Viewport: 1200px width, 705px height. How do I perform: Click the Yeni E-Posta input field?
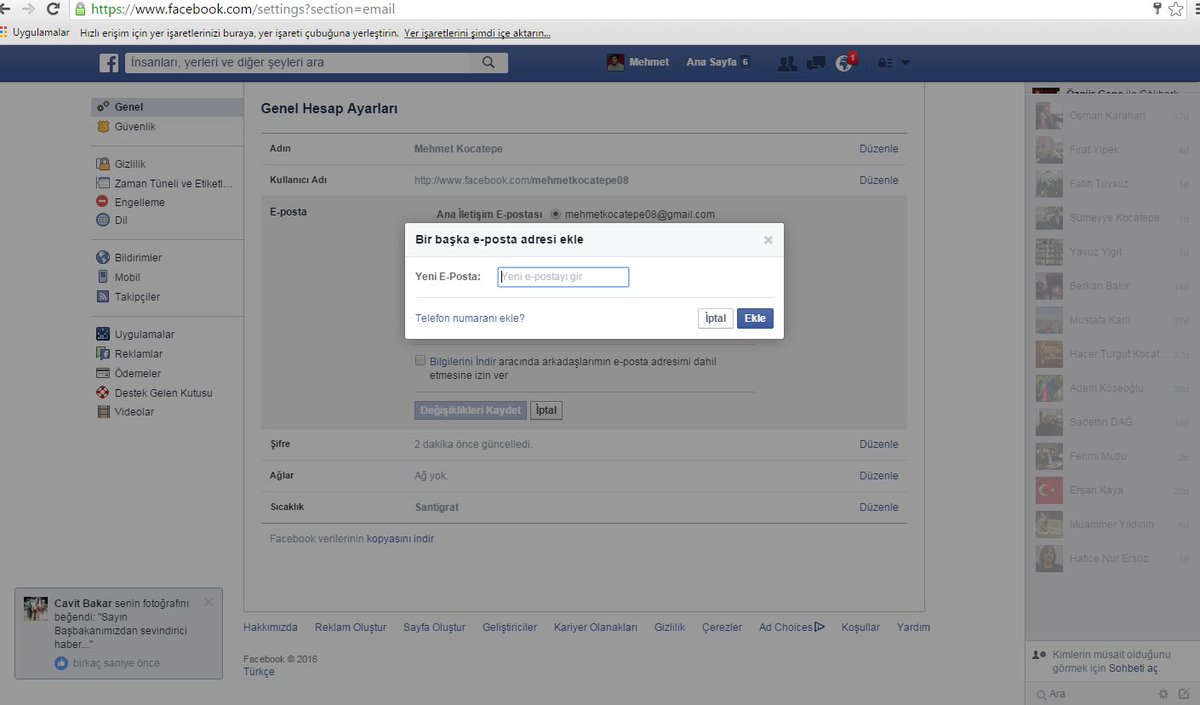pos(563,277)
